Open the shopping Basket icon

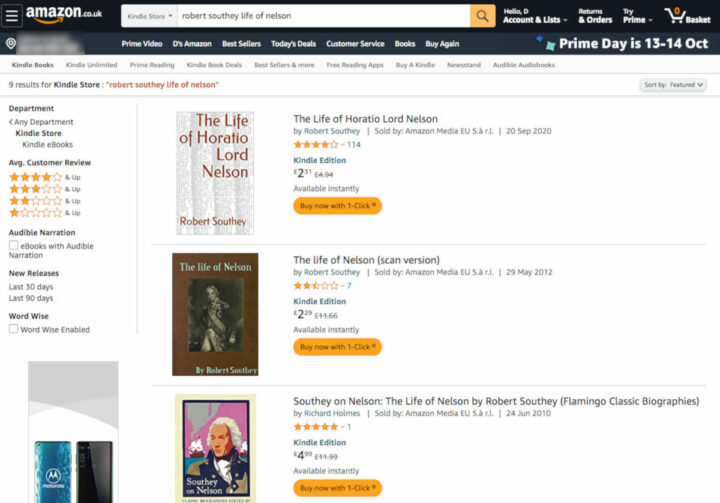coord(690,16)
